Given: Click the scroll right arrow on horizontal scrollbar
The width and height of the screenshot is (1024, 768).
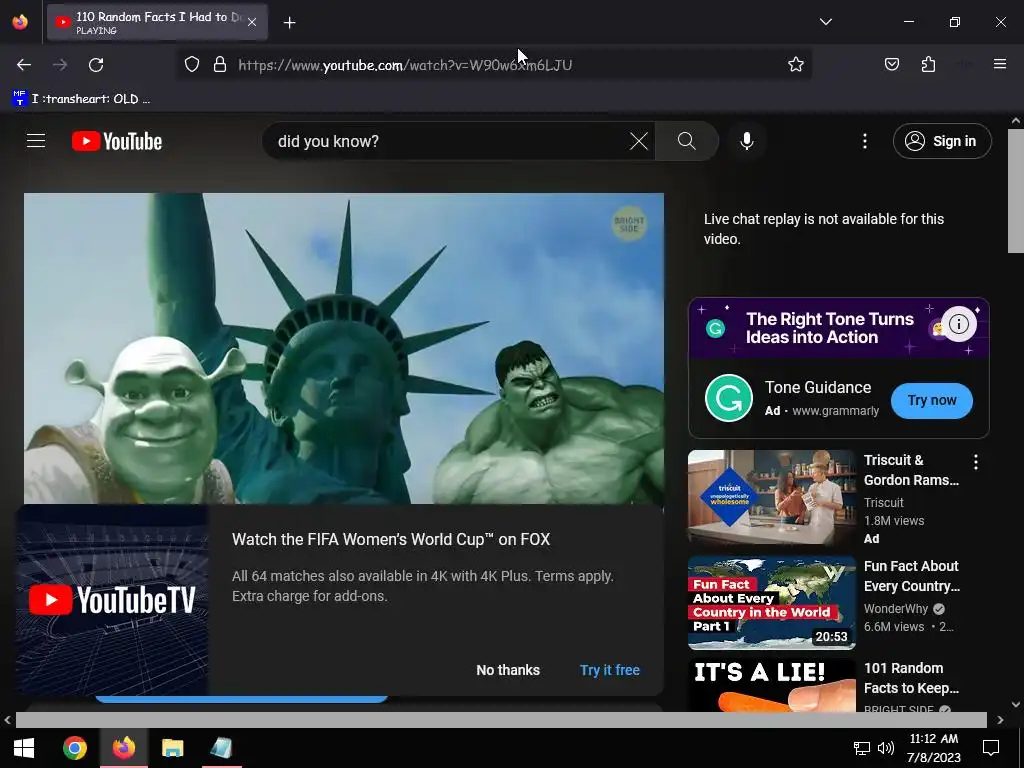Looking at the screenshot, I should click(x=1000, y=720).
